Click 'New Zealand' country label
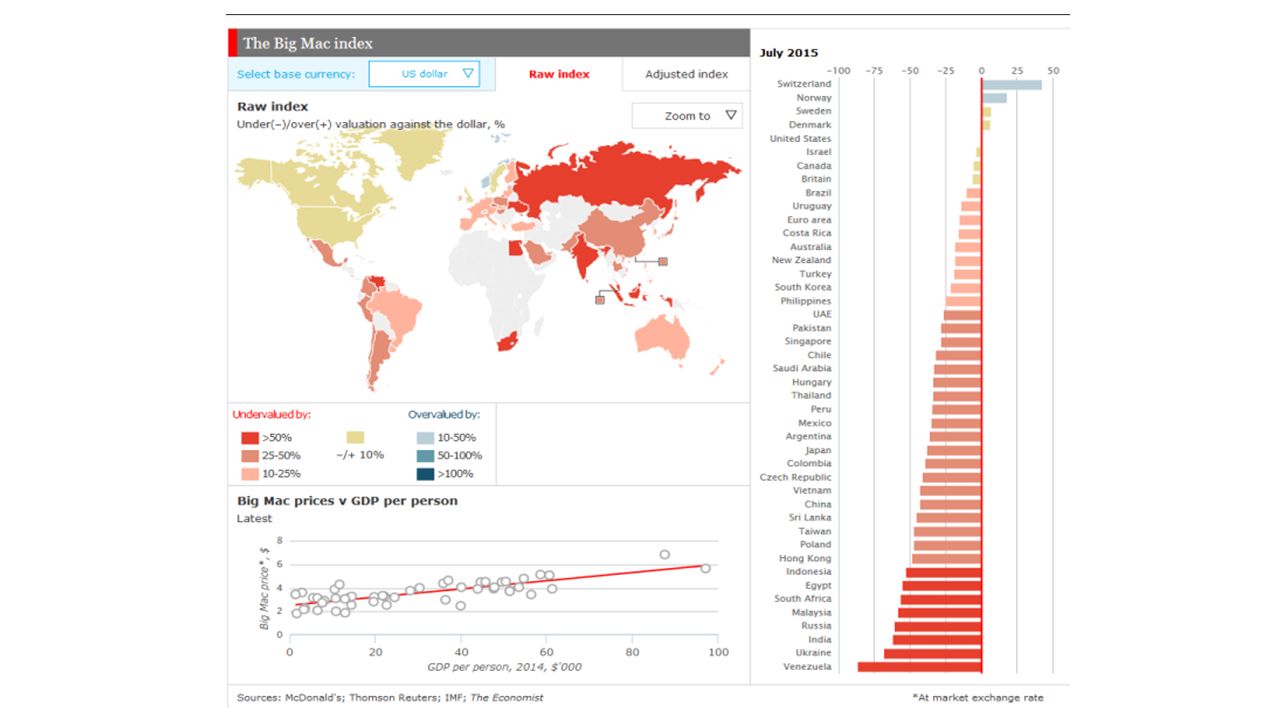The width and height of the screenshot is (1280, 720). [x=801, y=260]
